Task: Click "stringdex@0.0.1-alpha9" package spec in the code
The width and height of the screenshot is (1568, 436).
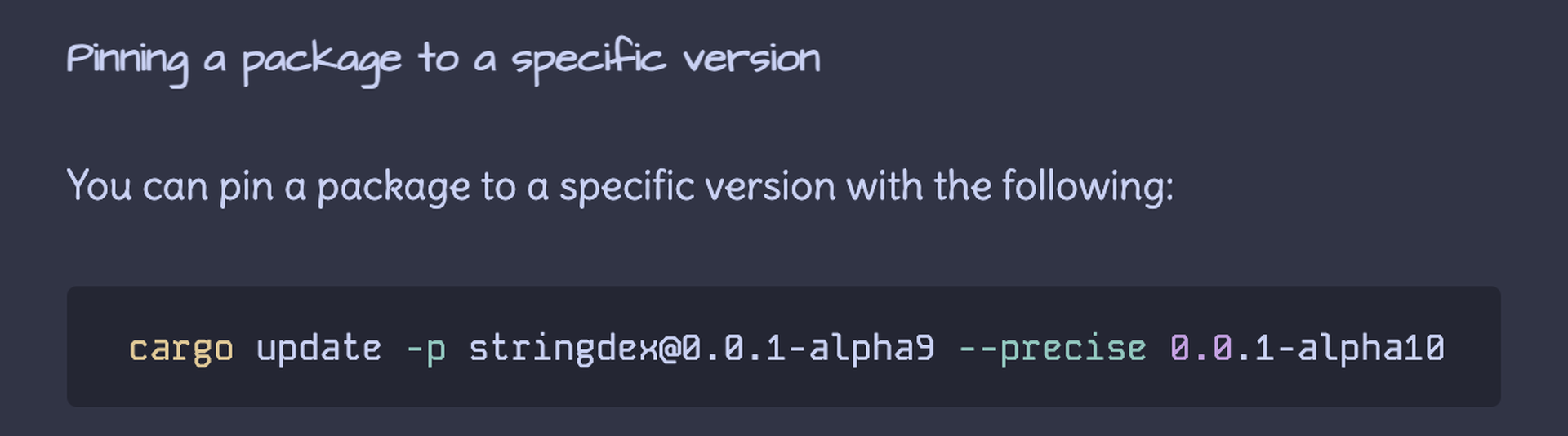Action: (x=702, y=349)
